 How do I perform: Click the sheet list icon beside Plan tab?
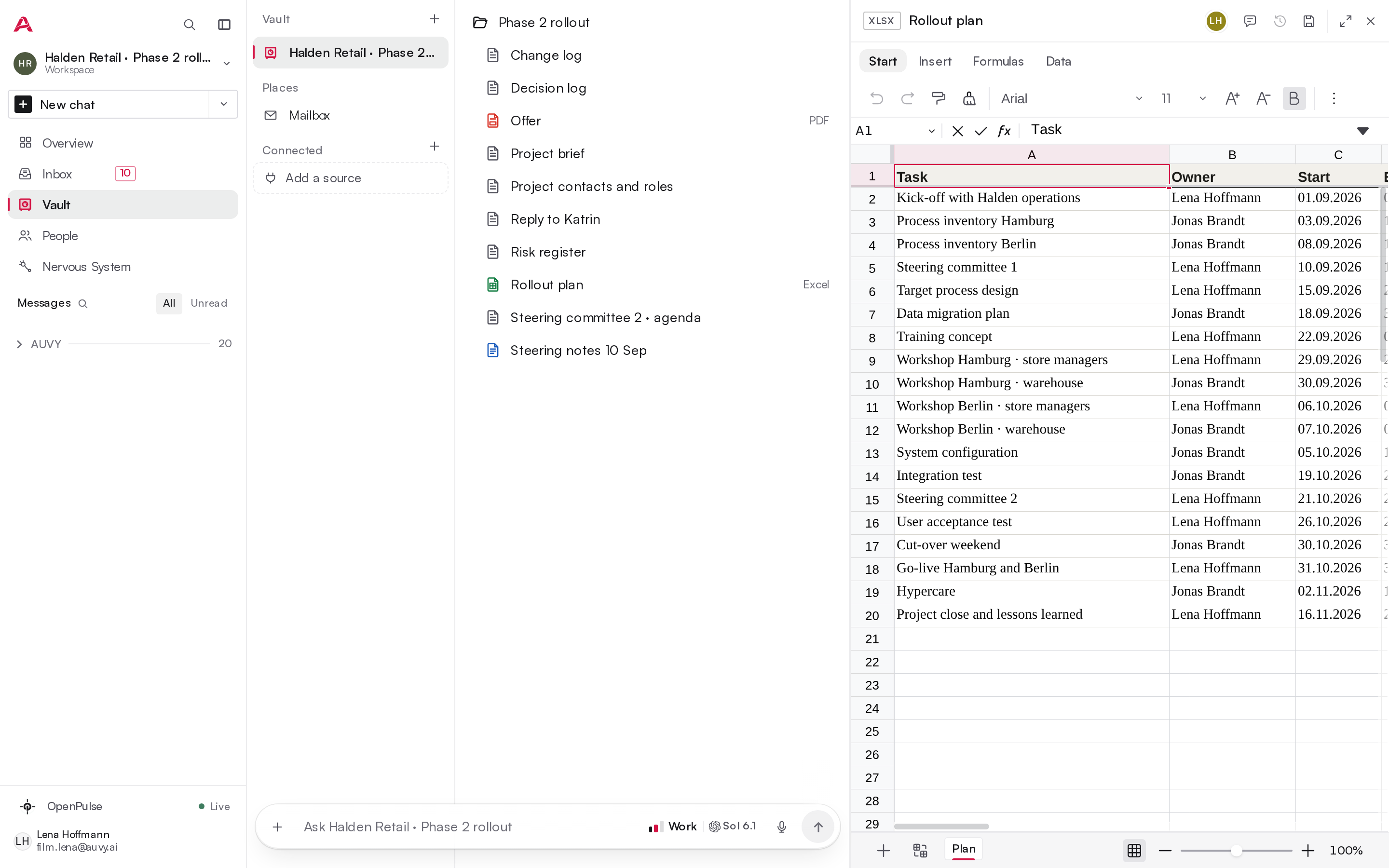point(920,850)
